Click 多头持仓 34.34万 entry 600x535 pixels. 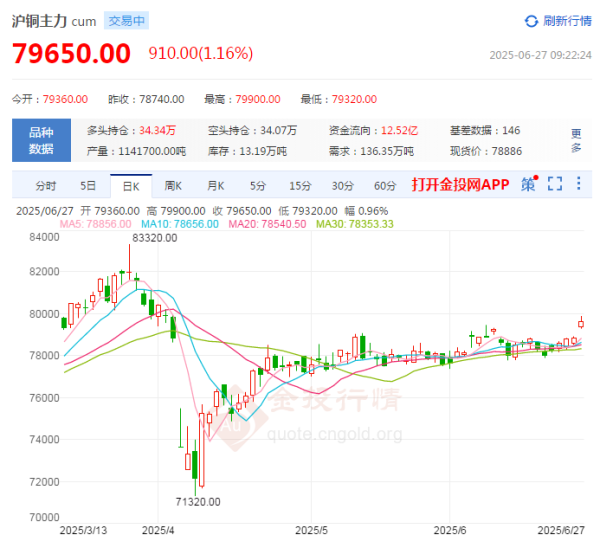coord(131,130)
